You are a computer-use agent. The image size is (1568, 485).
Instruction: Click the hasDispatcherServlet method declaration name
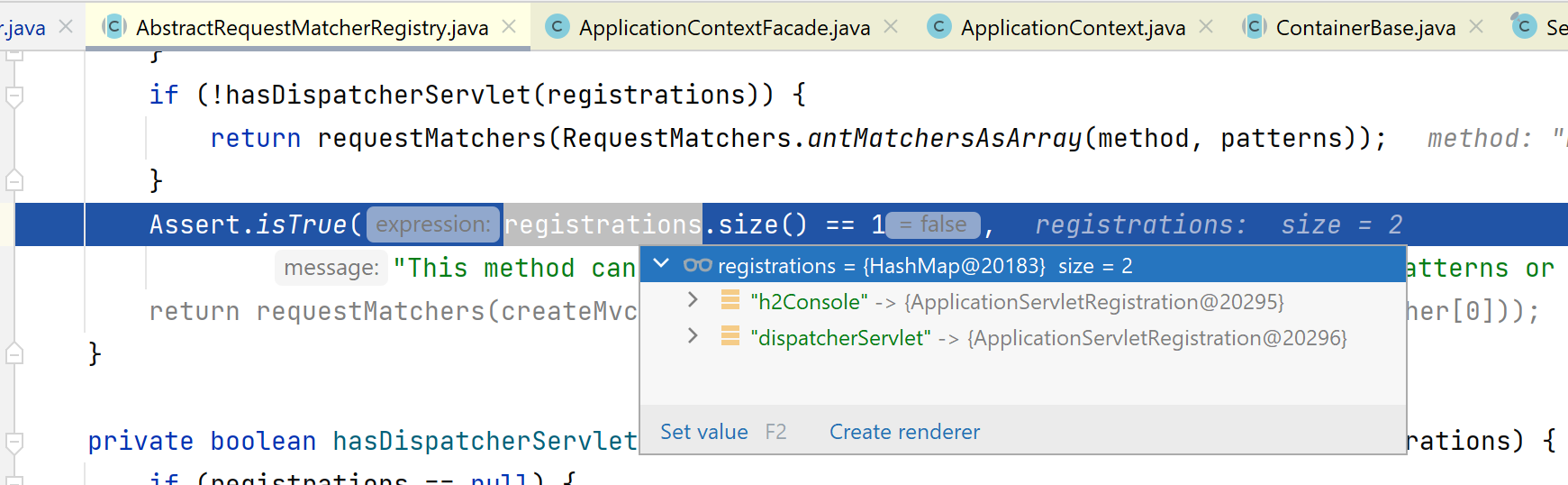point(485,441)
